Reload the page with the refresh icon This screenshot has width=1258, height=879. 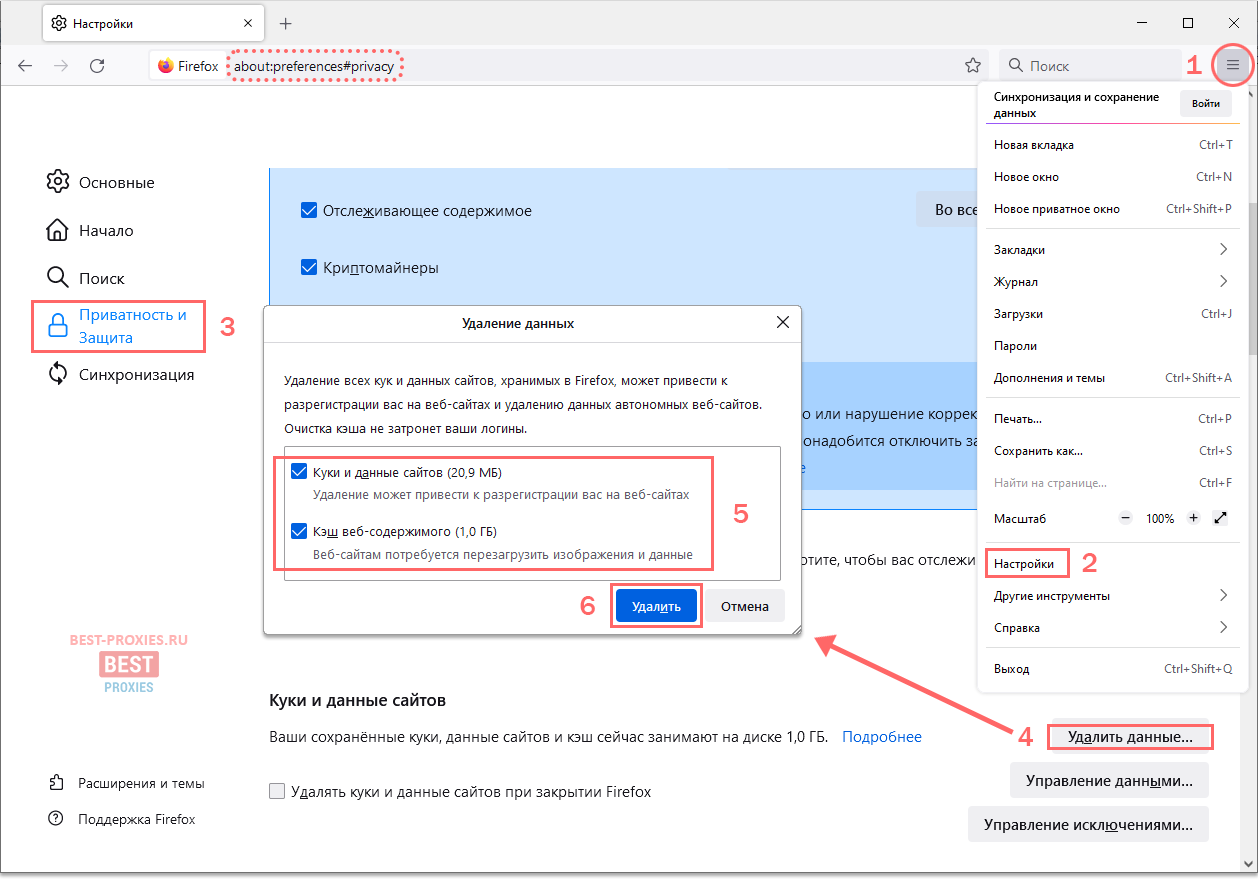coord(97,66)
